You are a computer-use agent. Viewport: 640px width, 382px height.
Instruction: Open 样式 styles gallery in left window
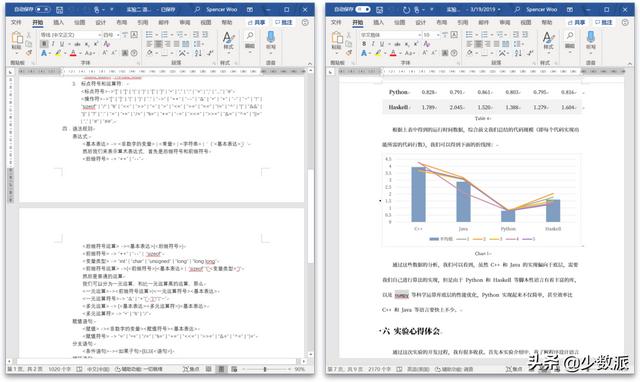tap(229, 41)
